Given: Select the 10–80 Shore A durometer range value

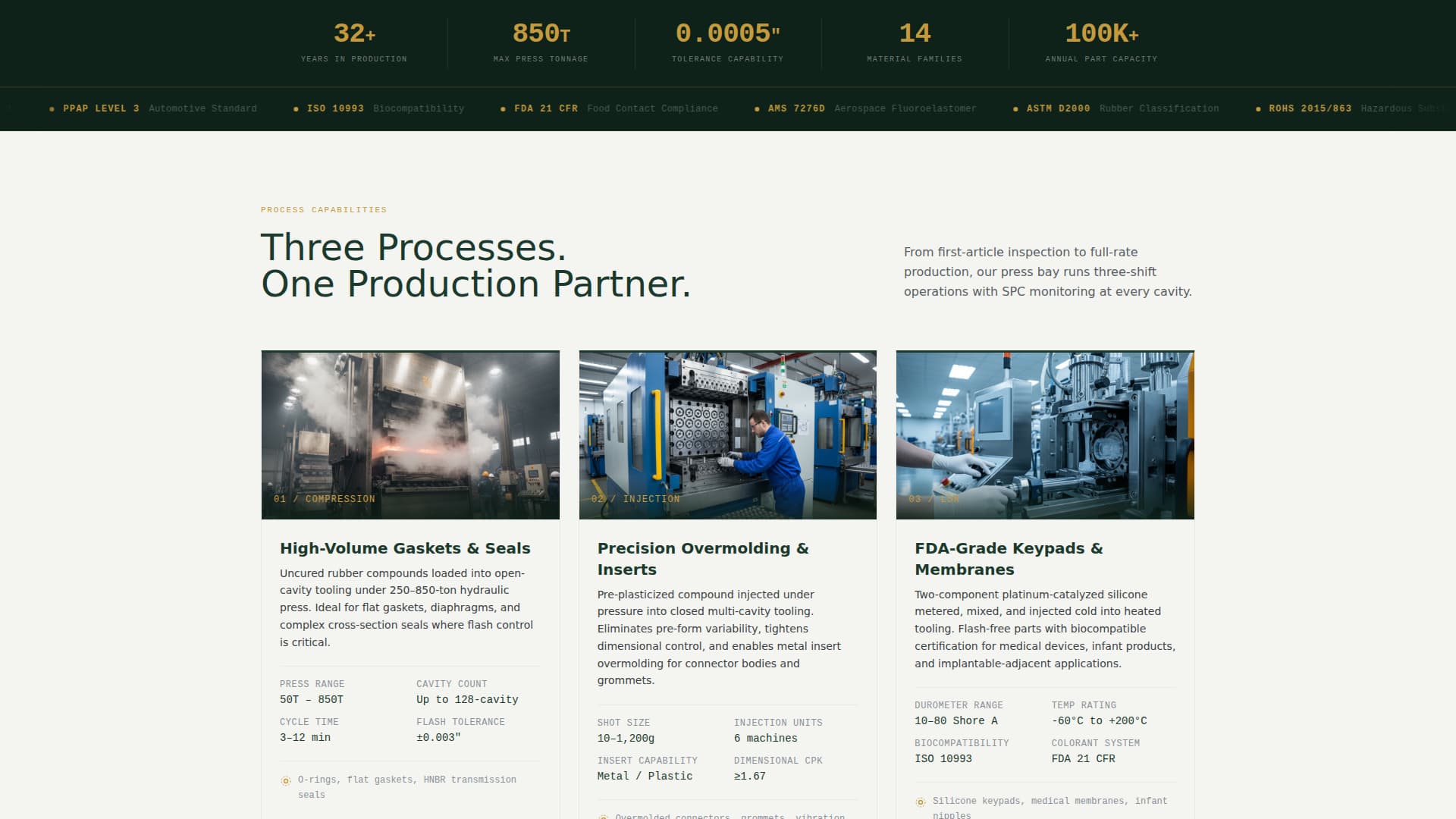Looking at the screenshot, I should (x=956, y=720).
